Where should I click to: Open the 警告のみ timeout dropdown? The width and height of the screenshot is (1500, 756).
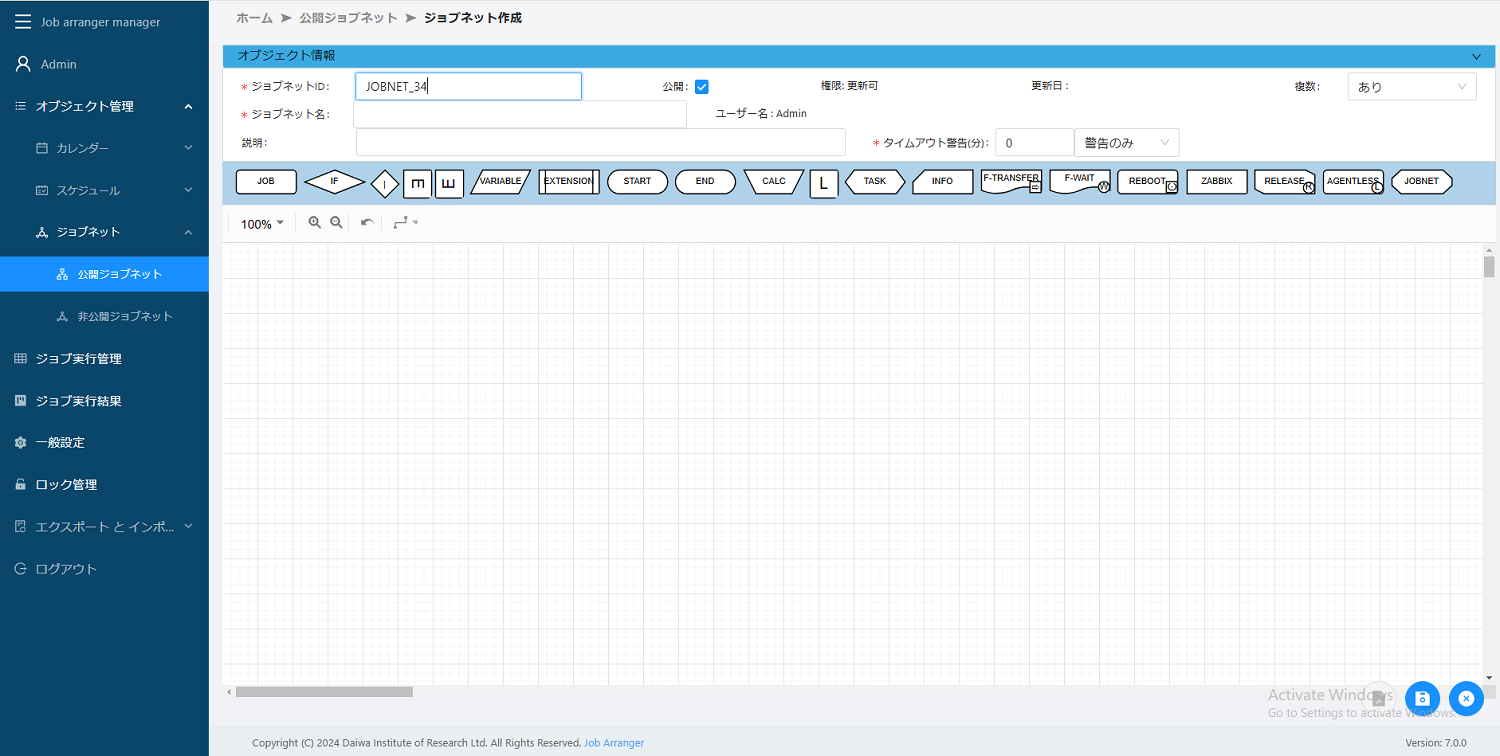pos(1126,142)
